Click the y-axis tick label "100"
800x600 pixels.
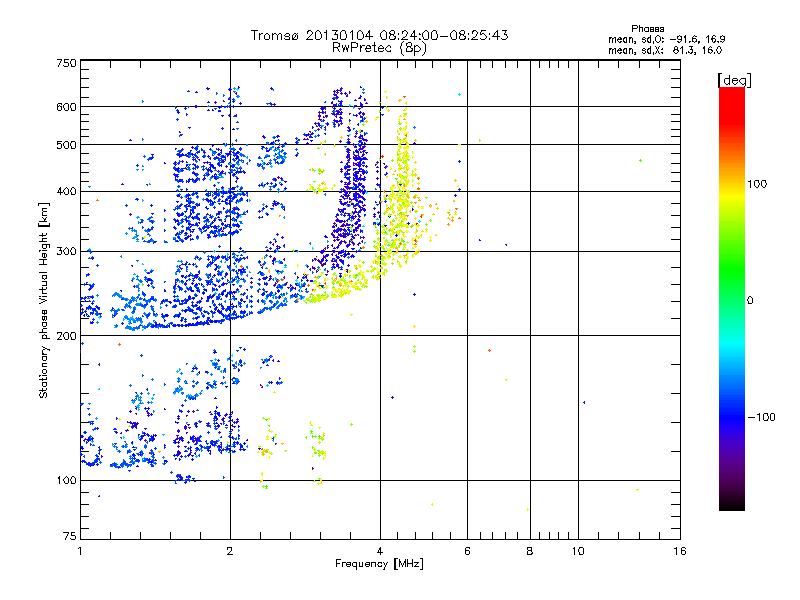point(66,481)
